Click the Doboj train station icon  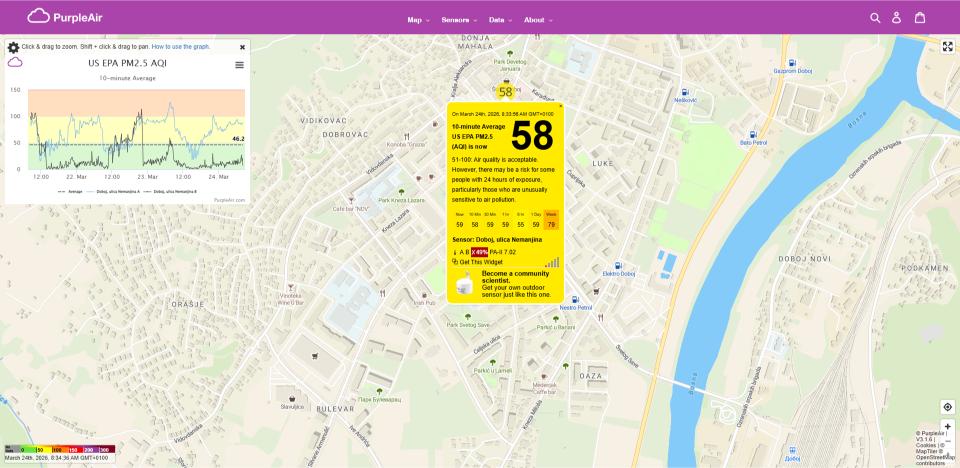[792, 450]
